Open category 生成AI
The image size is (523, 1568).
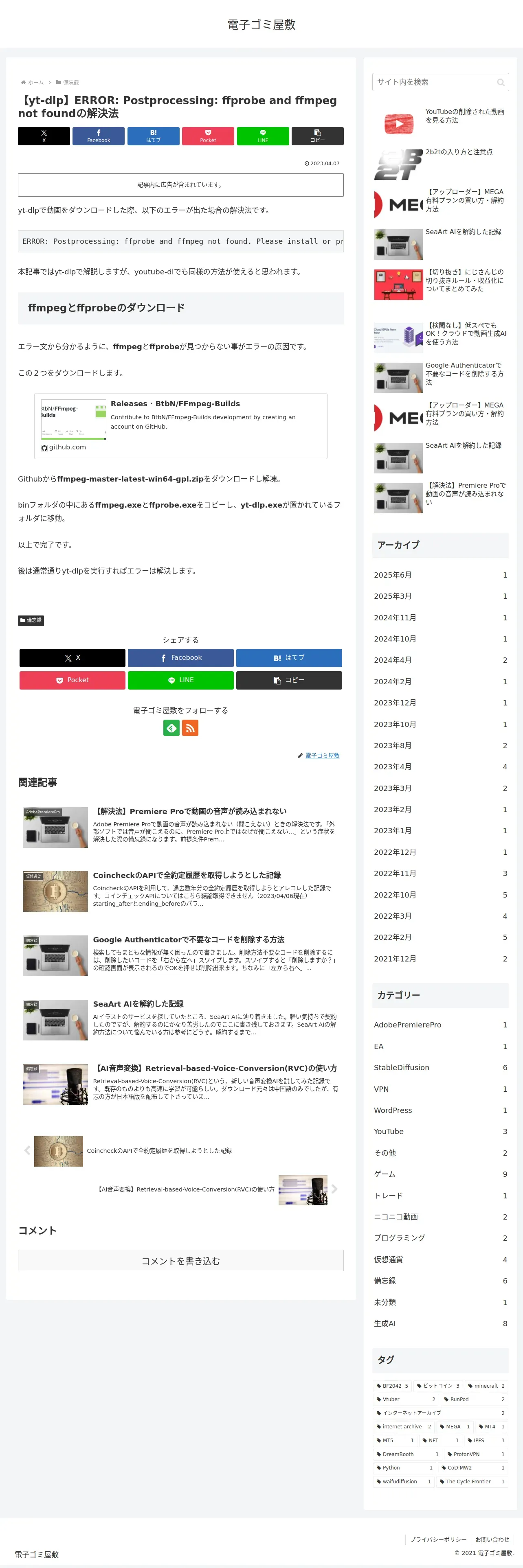[440, 1323]
